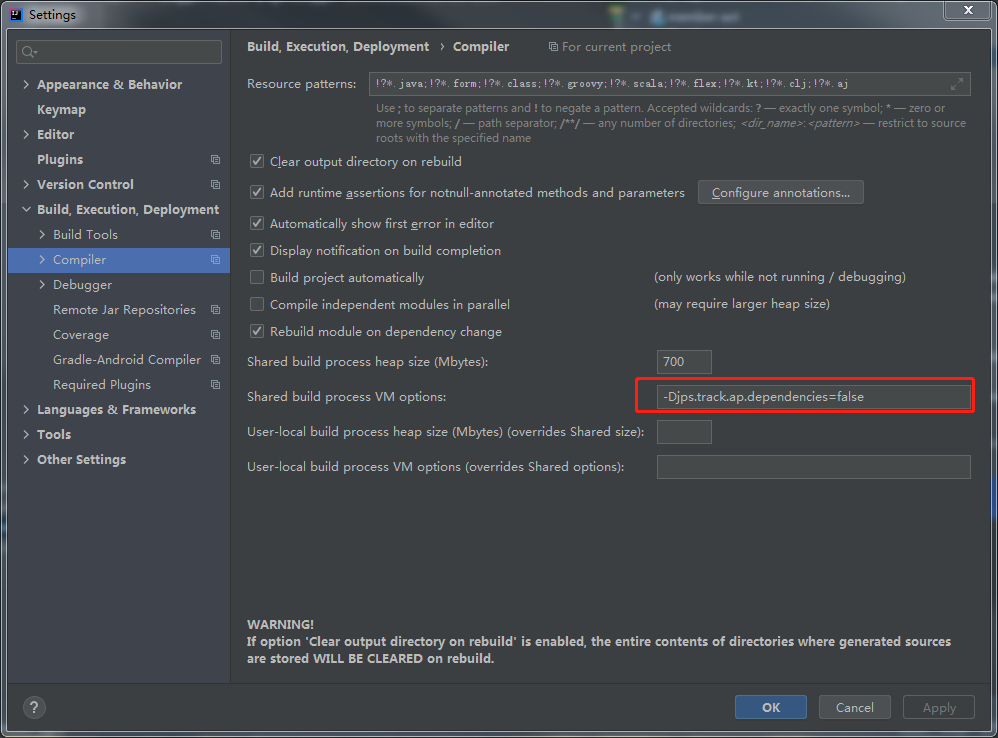Click the IntelliJ icon in the Settings title bar
This screenshot has width=998, height=738.
[17, 15]
